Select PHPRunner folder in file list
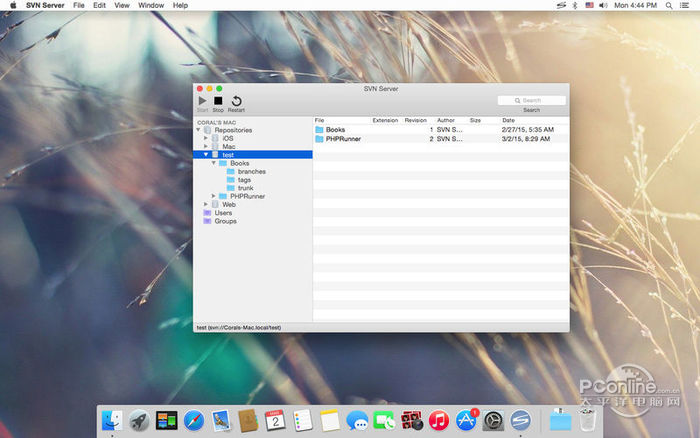Image resolution: width=700 pixels, height=438 pixels. tap(342, 139)
